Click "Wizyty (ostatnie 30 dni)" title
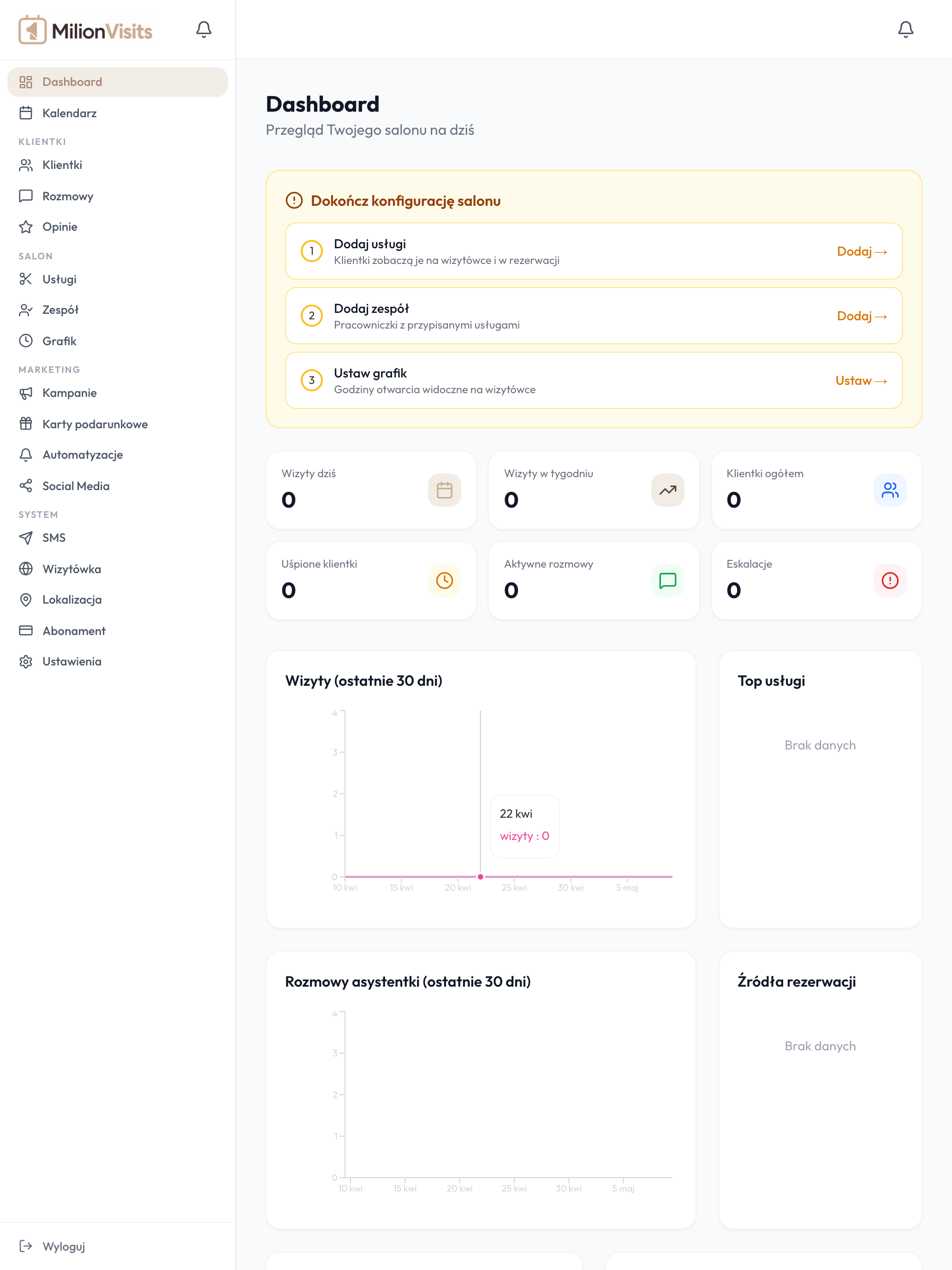This screenshot has height=1270, width=952. (x=364, y=681)
